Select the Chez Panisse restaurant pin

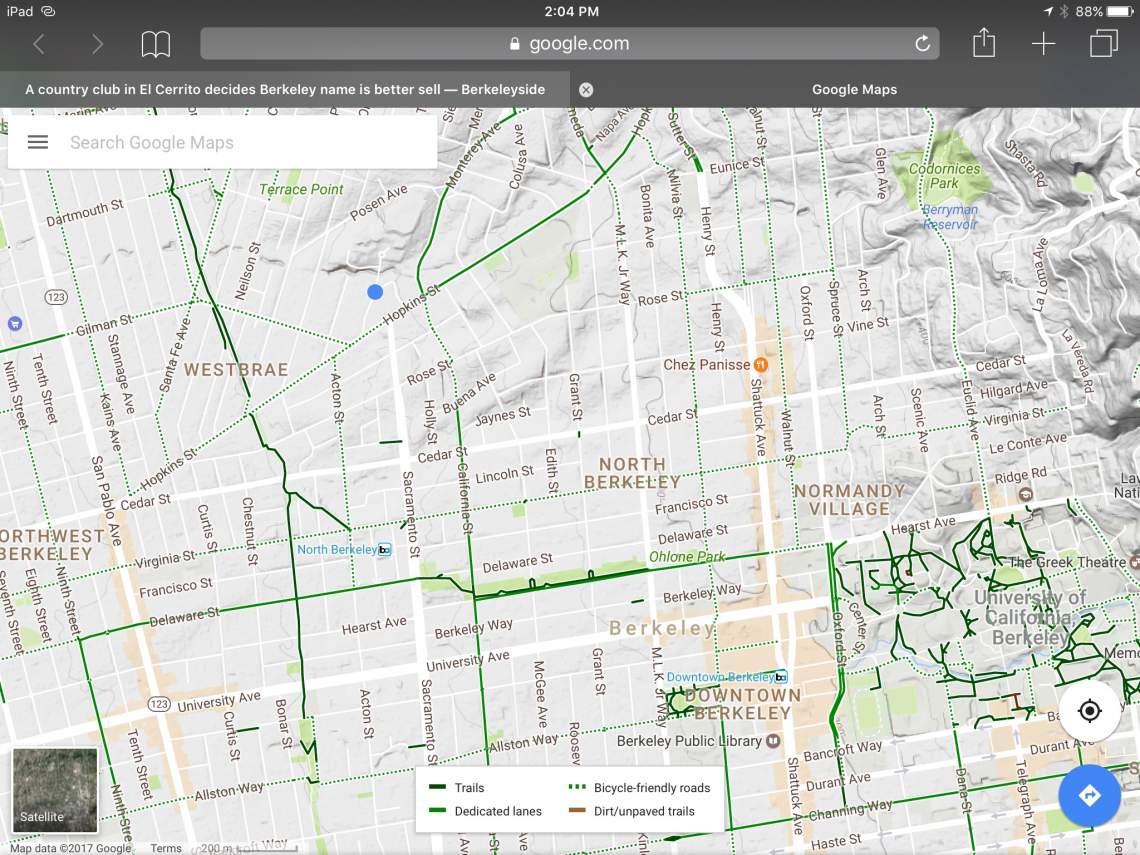(761, 364)
